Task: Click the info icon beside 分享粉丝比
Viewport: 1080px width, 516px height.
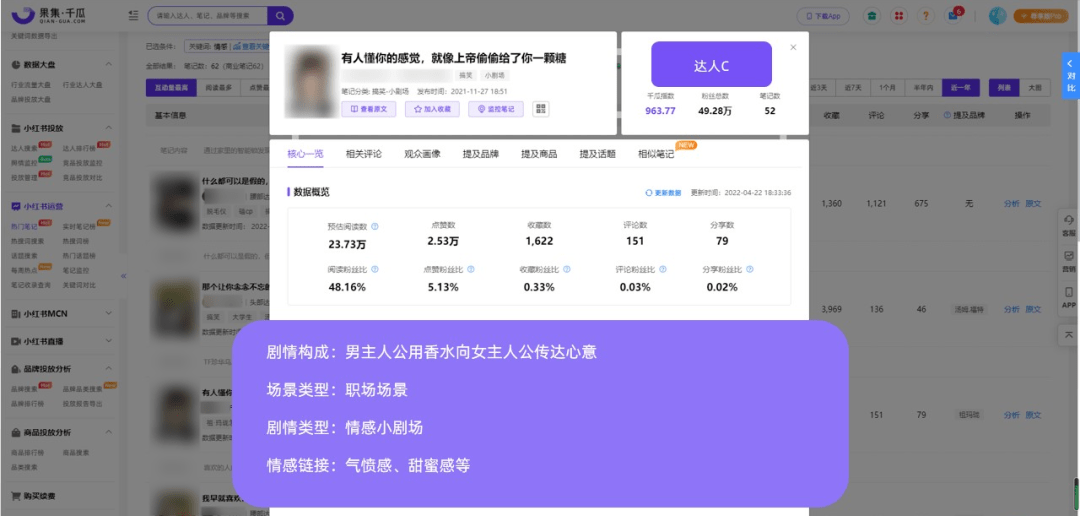Action: [x=750, y=270]
